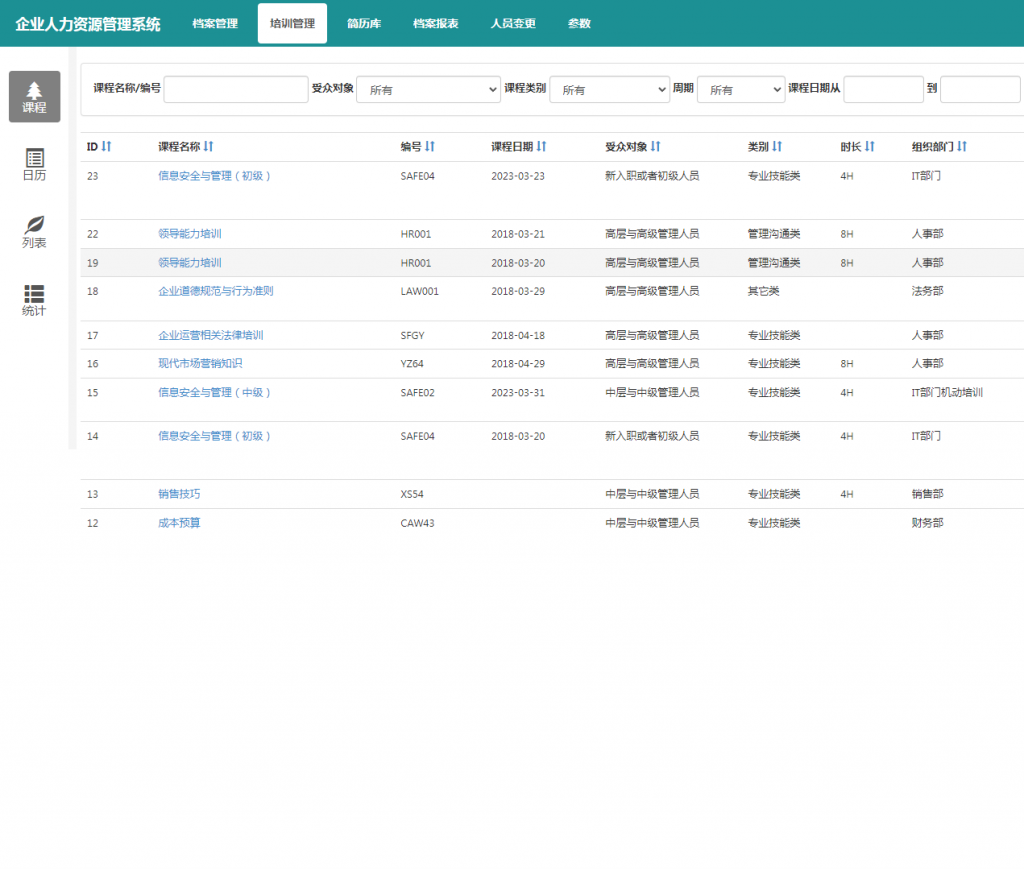The width and height of the screenshot is (1024, 869).
Task: Select code cell YZ64
Action: [x=412, y=364]
